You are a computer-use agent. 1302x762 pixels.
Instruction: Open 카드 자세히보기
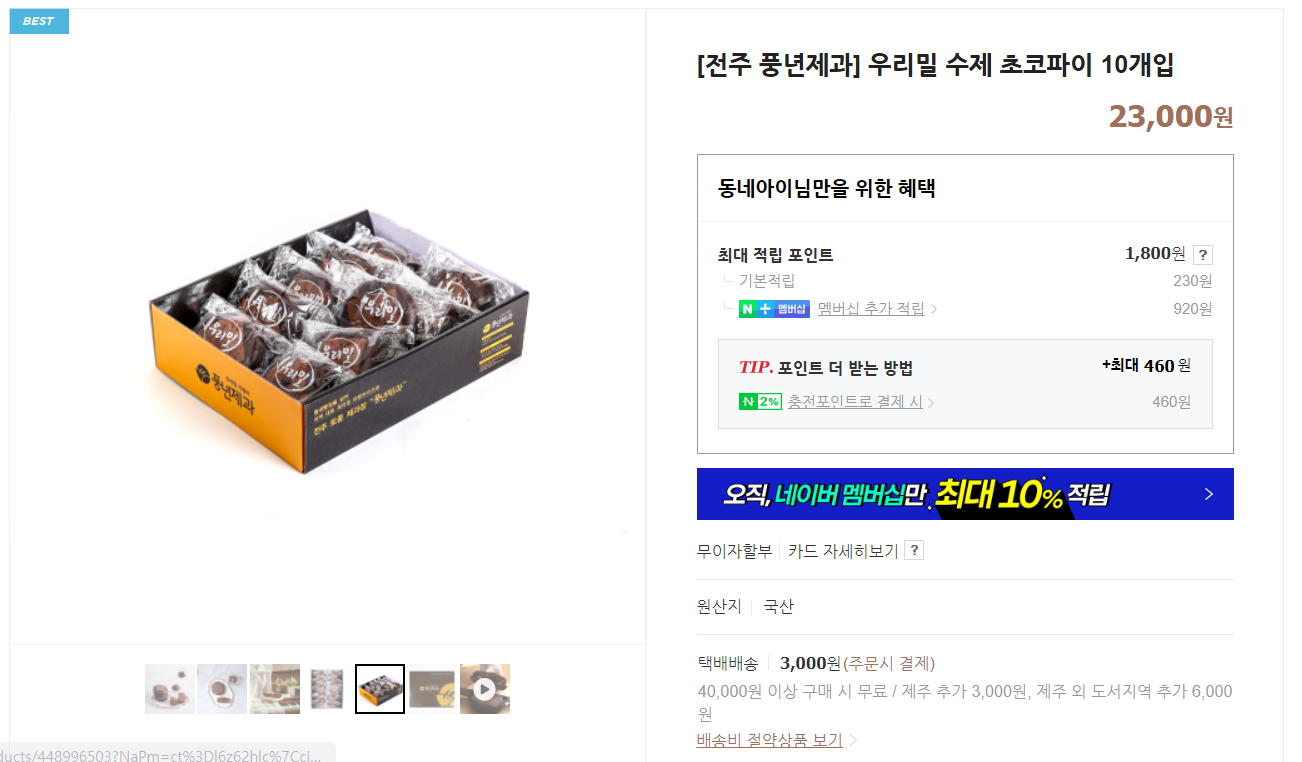click(843, 551)
